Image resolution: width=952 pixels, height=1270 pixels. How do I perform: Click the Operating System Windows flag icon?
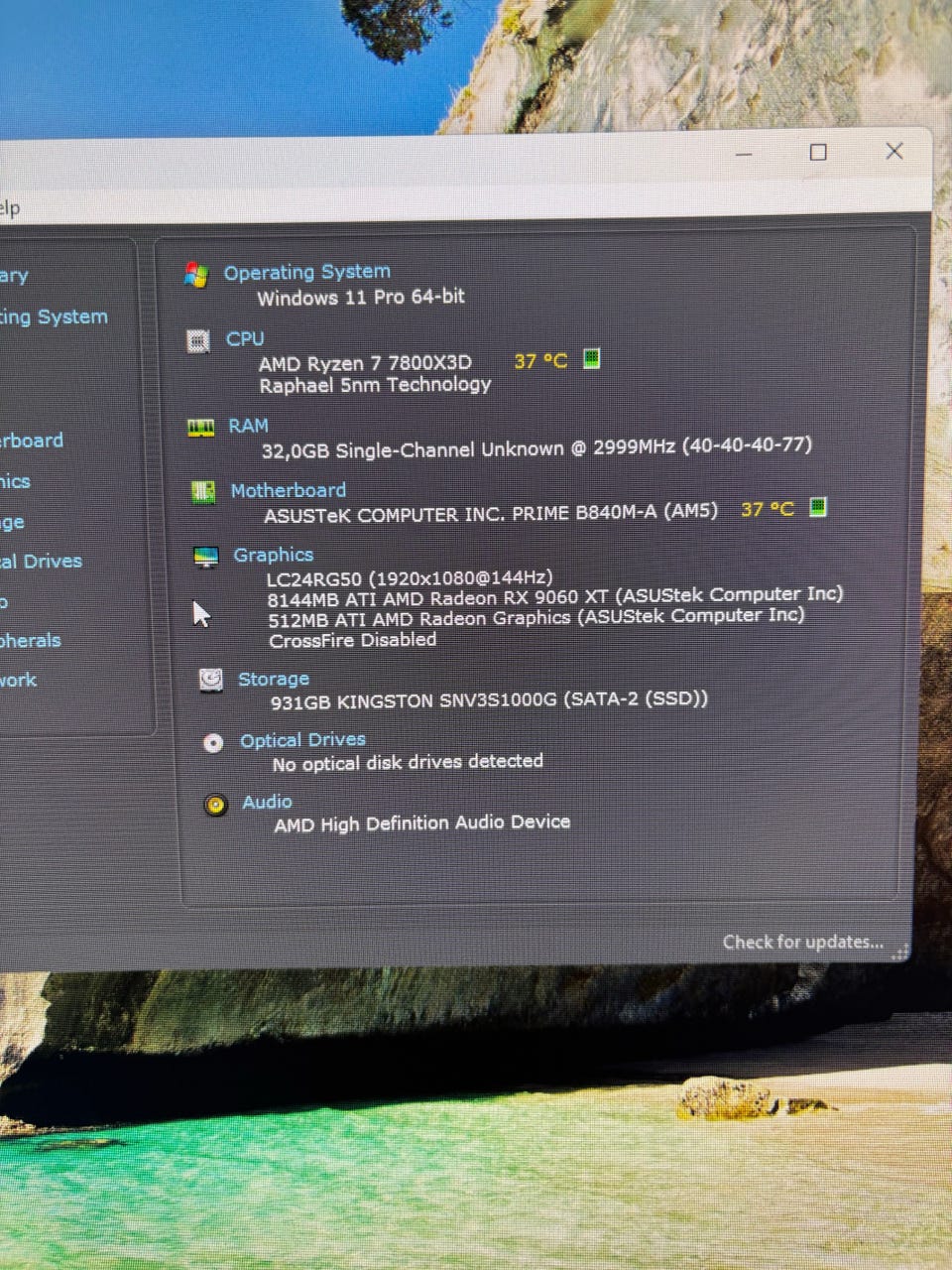coord(196,276)
